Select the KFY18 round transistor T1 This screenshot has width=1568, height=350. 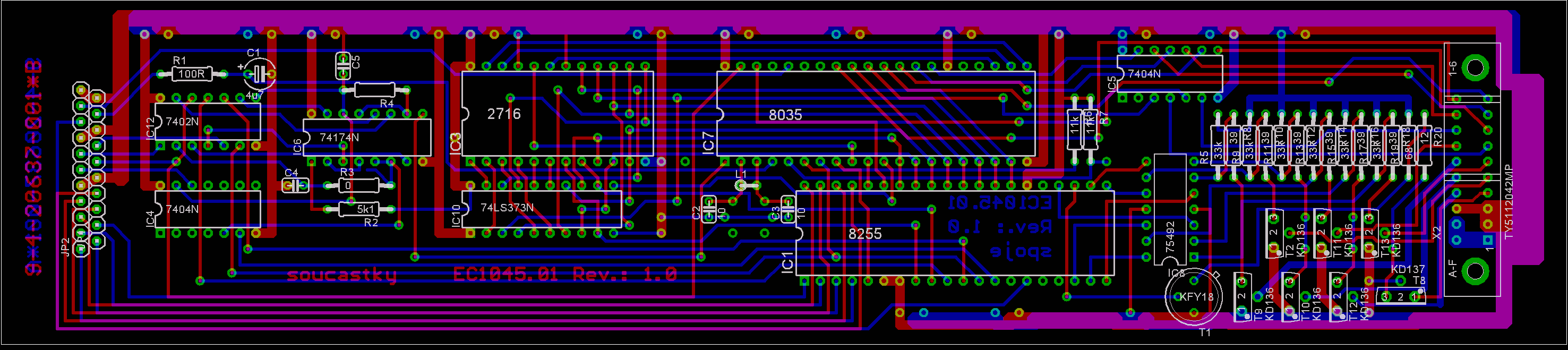click(1194, 297)
